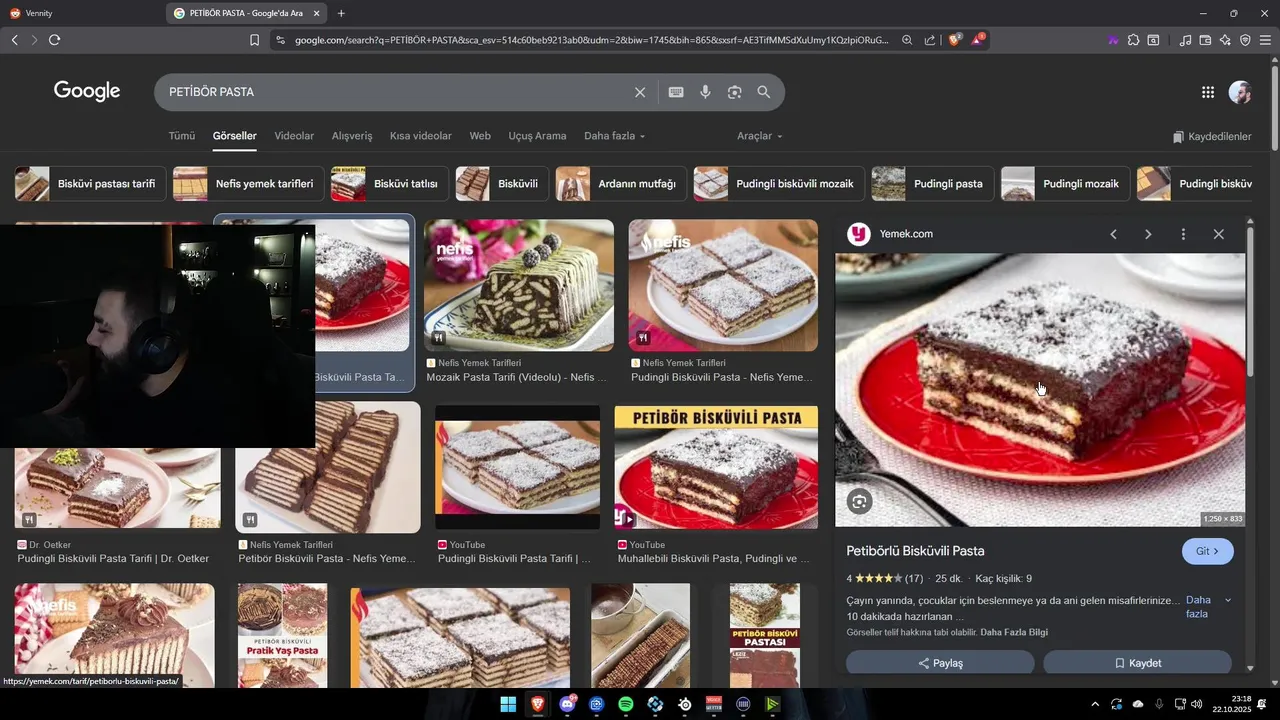1280x720 pixels.
Task: Open the Daha Fazla Bilgi copyright link
Action: coord(1014,633)
